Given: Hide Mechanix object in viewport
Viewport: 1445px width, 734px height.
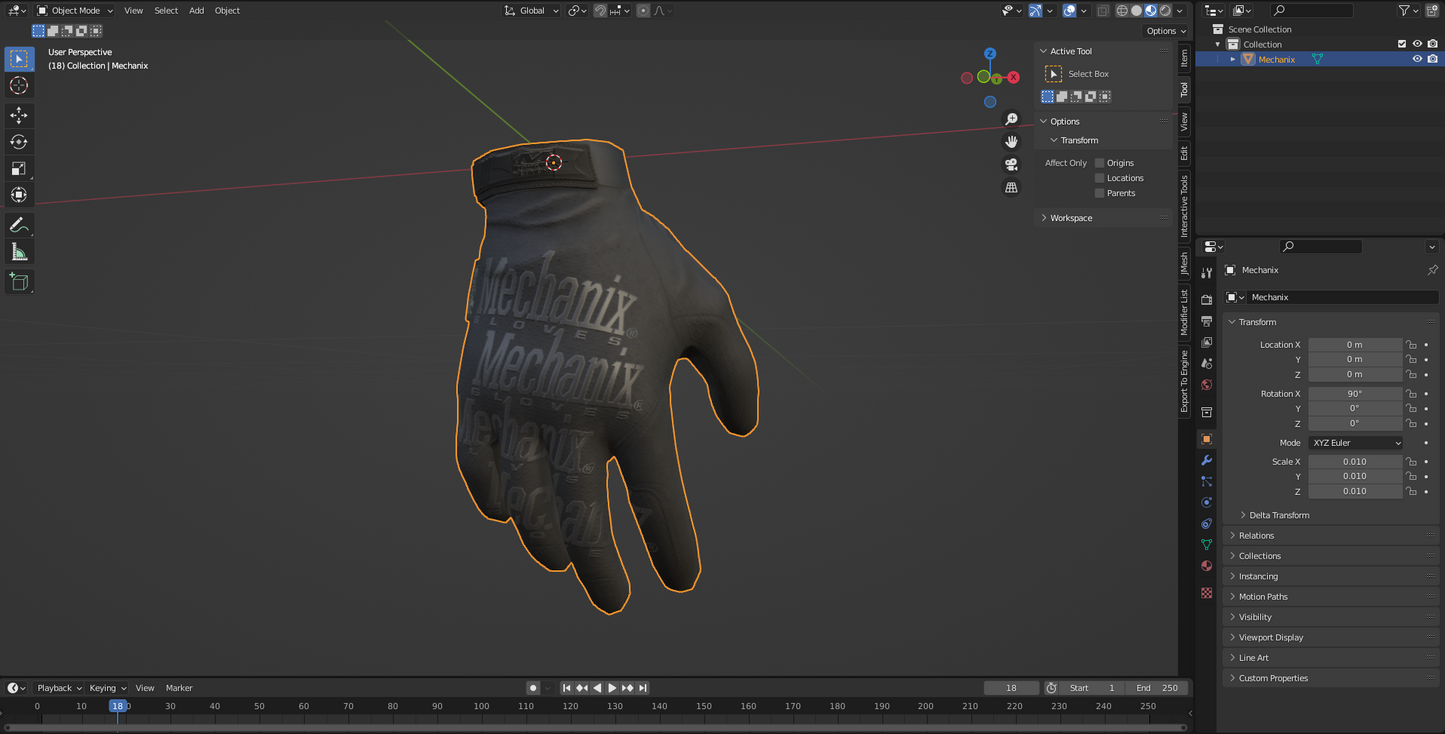Looking at the screenshot, I should [1416, 59].
